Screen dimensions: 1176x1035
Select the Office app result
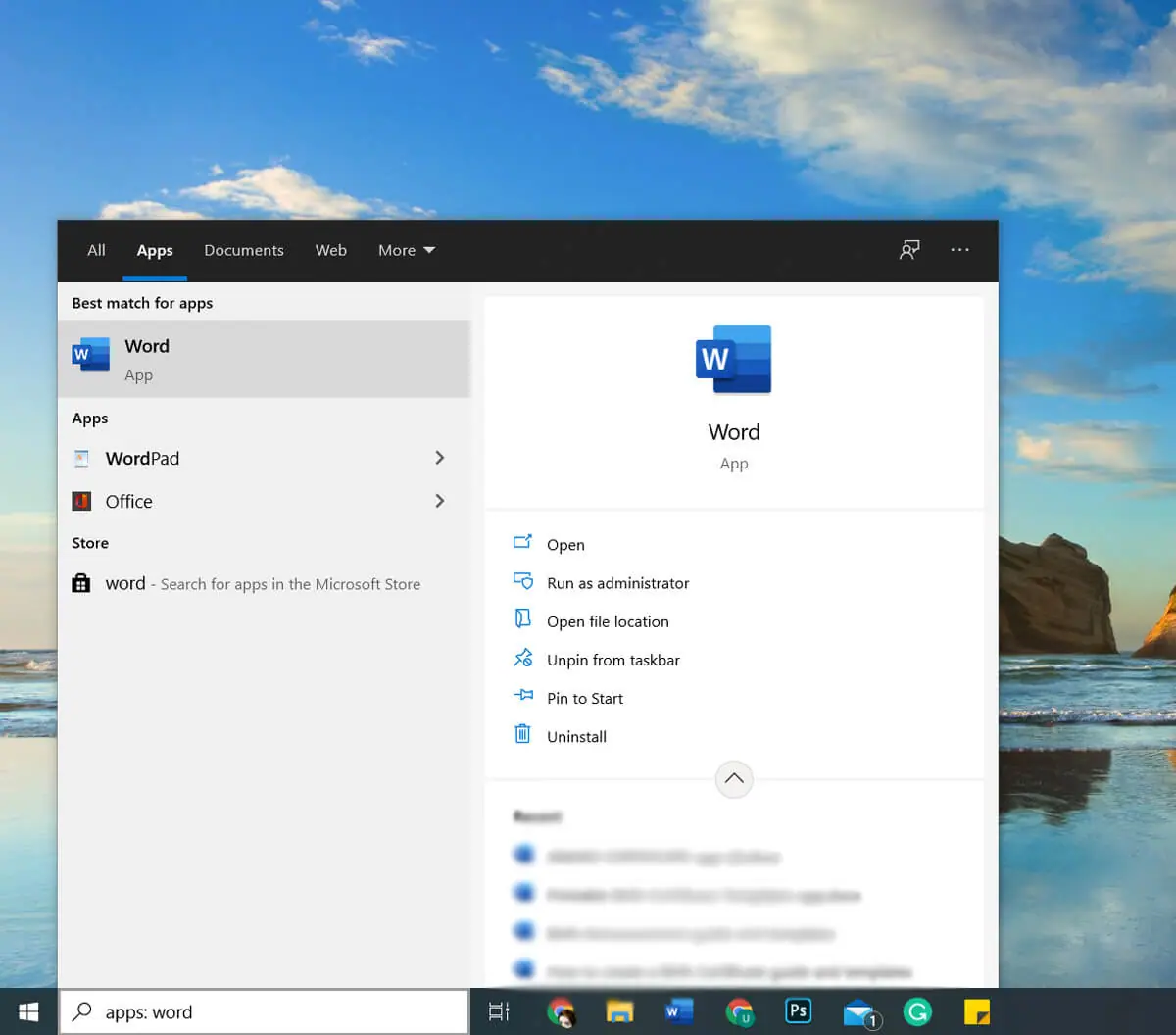click(x=245, y=501)
